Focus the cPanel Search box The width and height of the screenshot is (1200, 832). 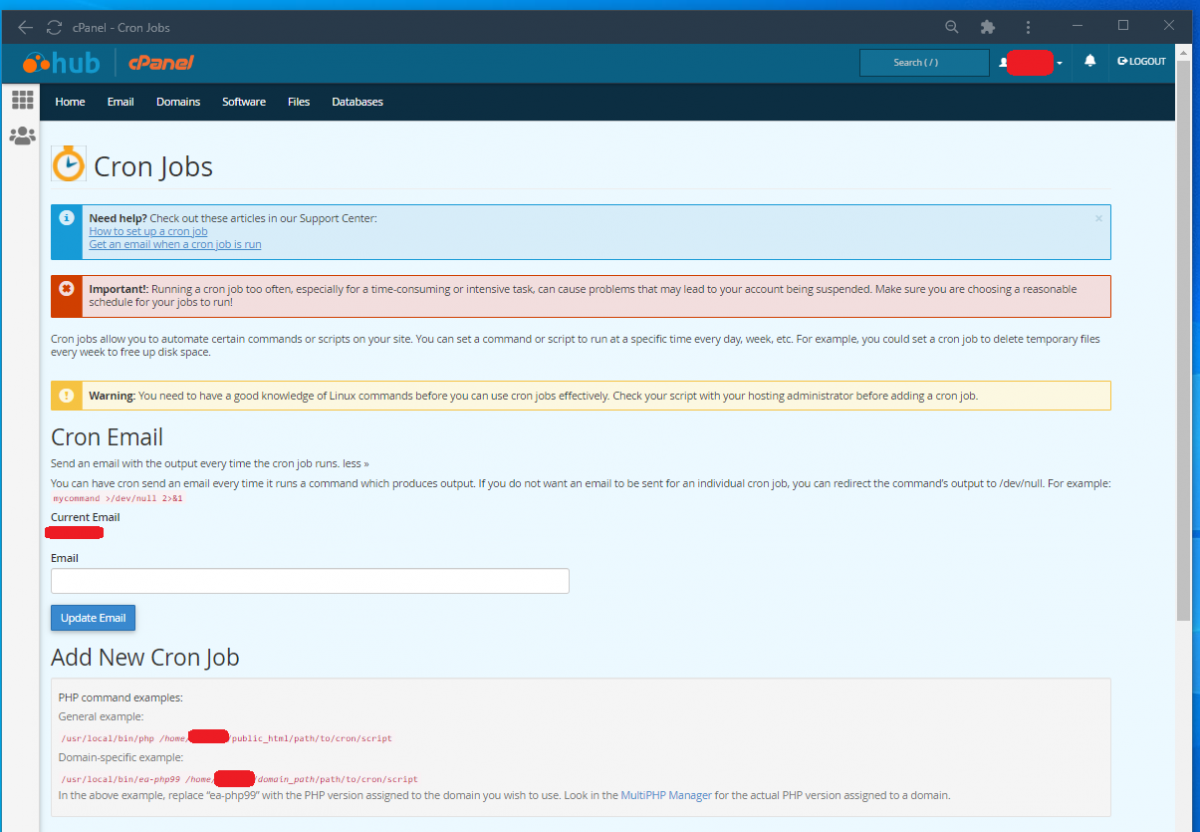pos(923,61)
